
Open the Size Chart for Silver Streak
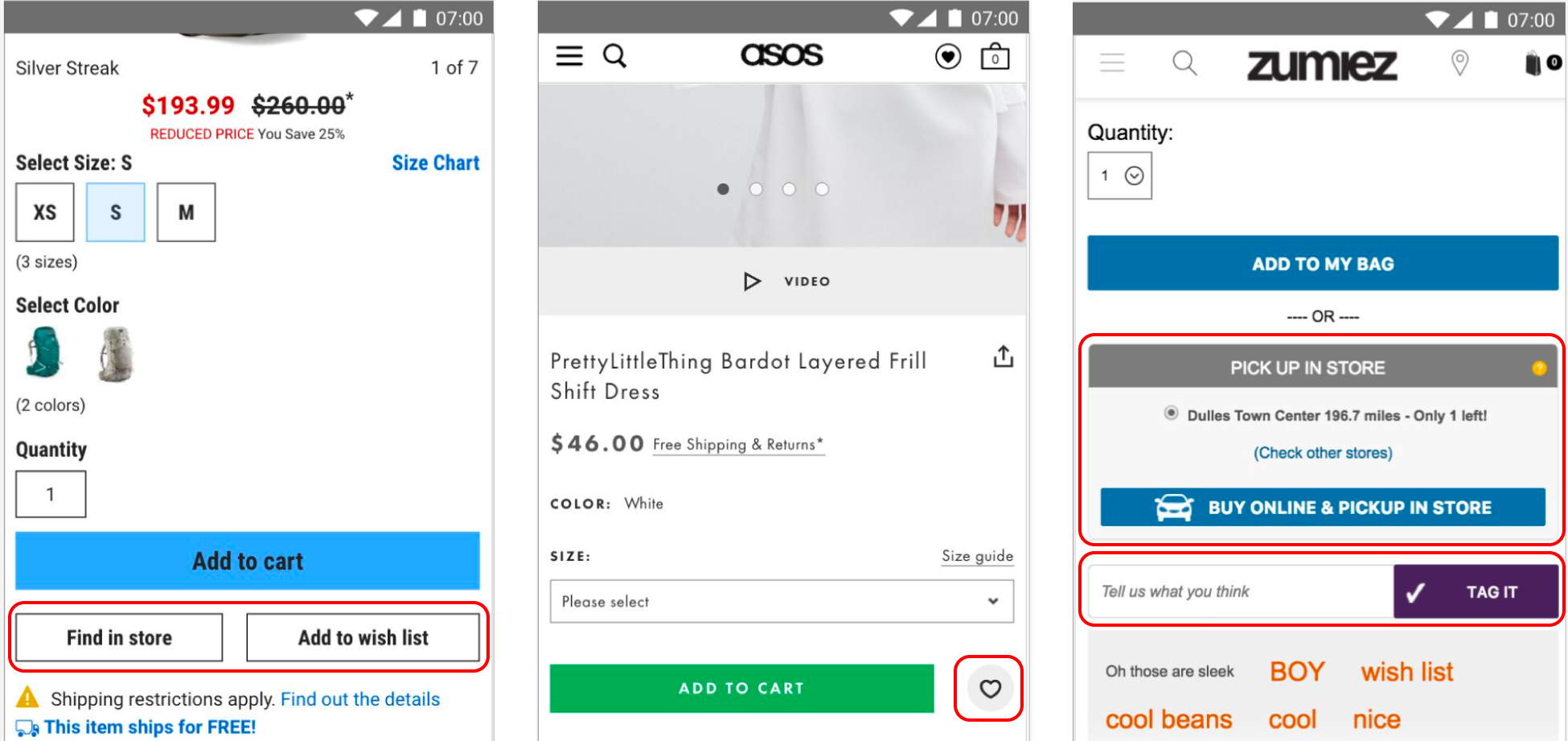coord(435,163)
